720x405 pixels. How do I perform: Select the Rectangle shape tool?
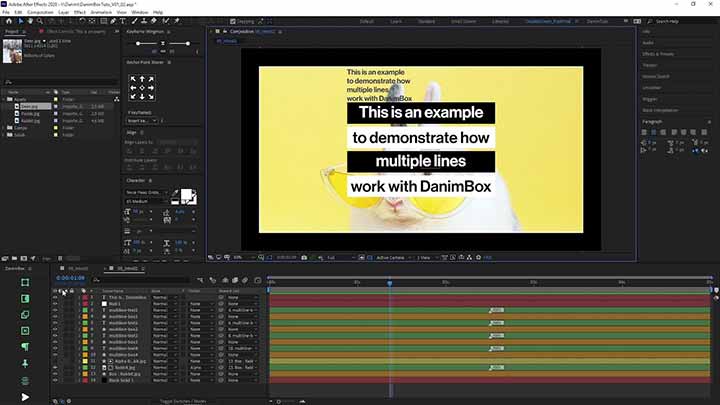[x=104, y=21]
